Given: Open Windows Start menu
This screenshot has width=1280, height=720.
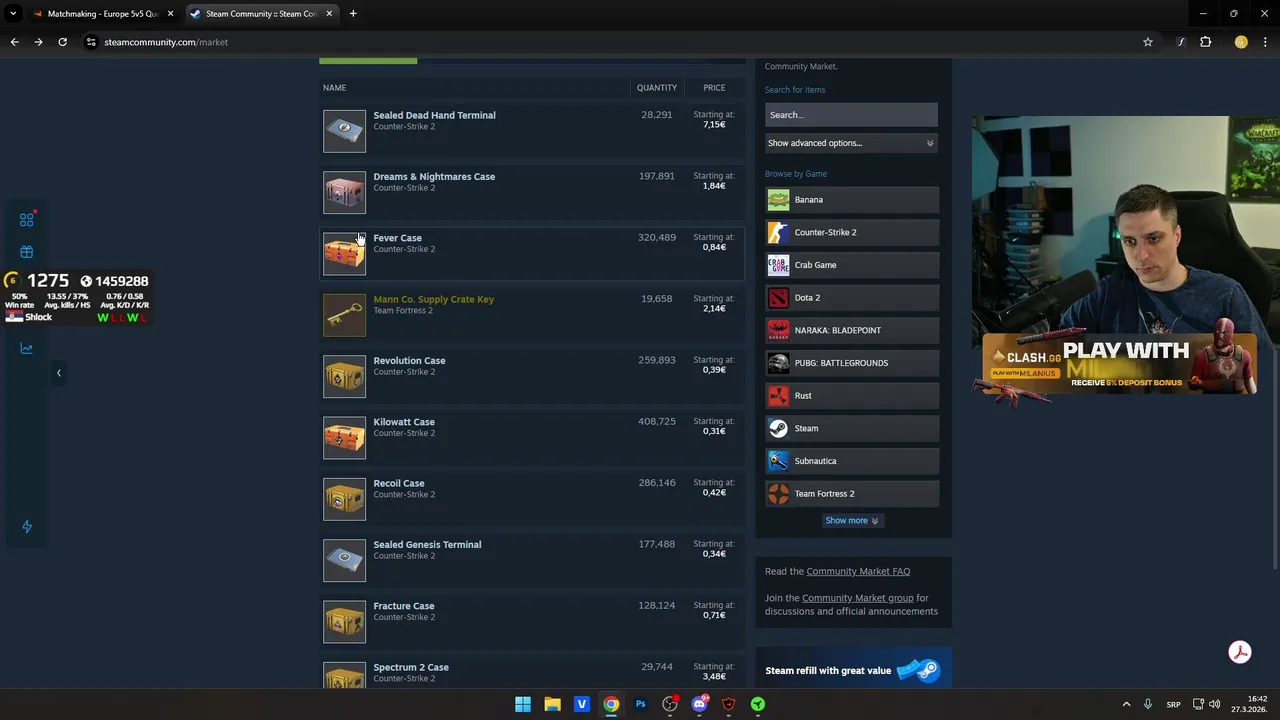Looking at the screenshot, I should (523, 704).
